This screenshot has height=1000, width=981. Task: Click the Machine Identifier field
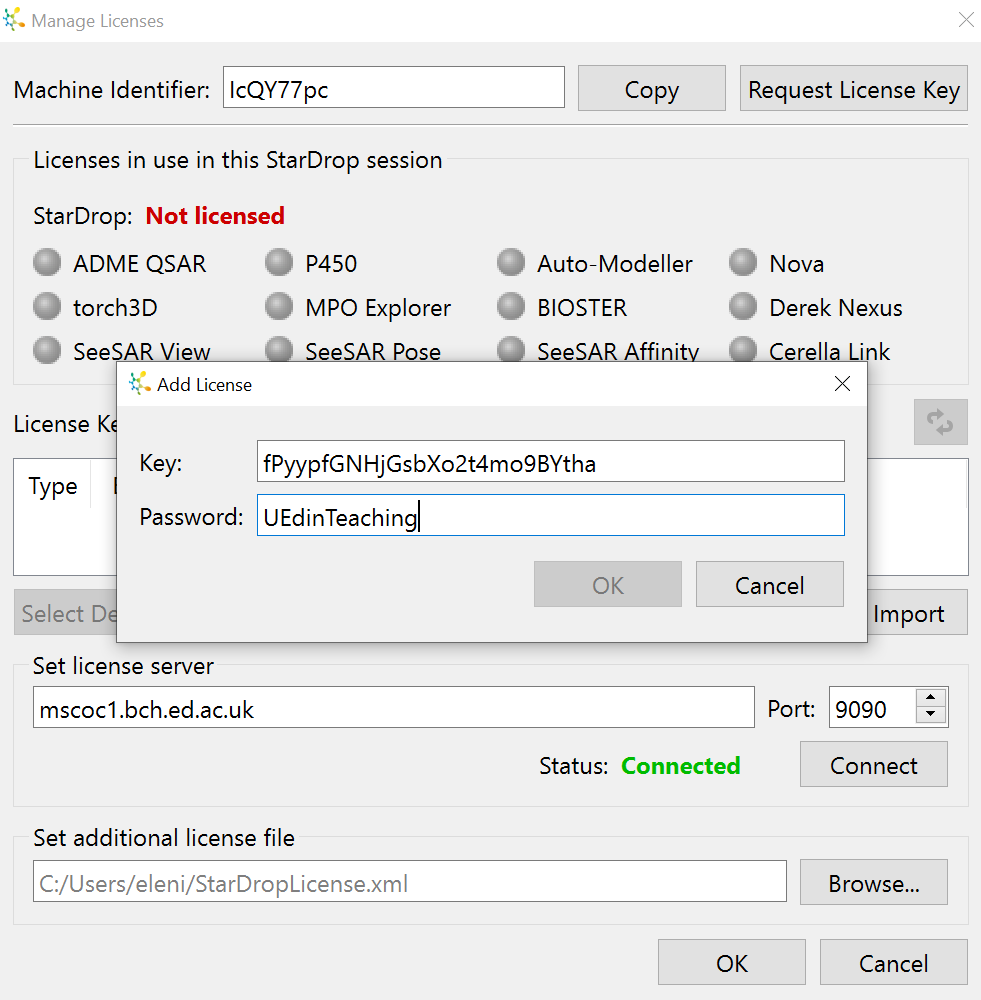tap(394, 87)
